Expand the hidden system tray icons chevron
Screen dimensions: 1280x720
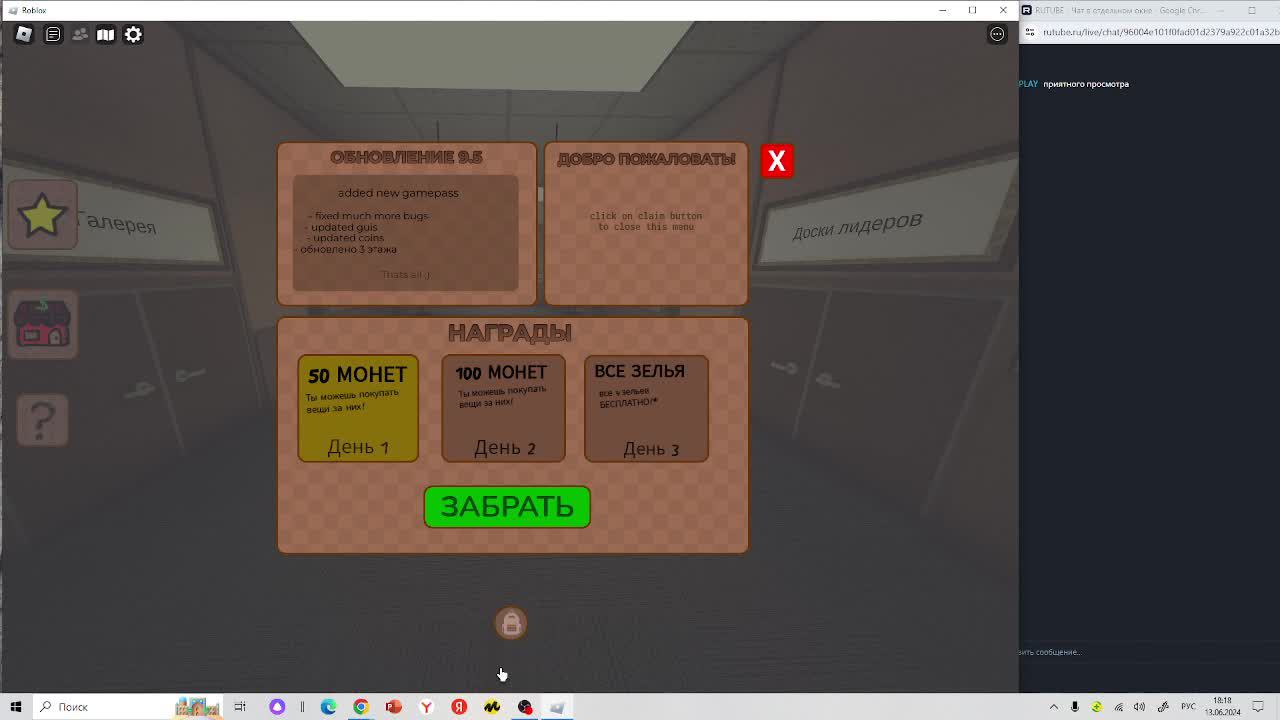point(1053,707)
